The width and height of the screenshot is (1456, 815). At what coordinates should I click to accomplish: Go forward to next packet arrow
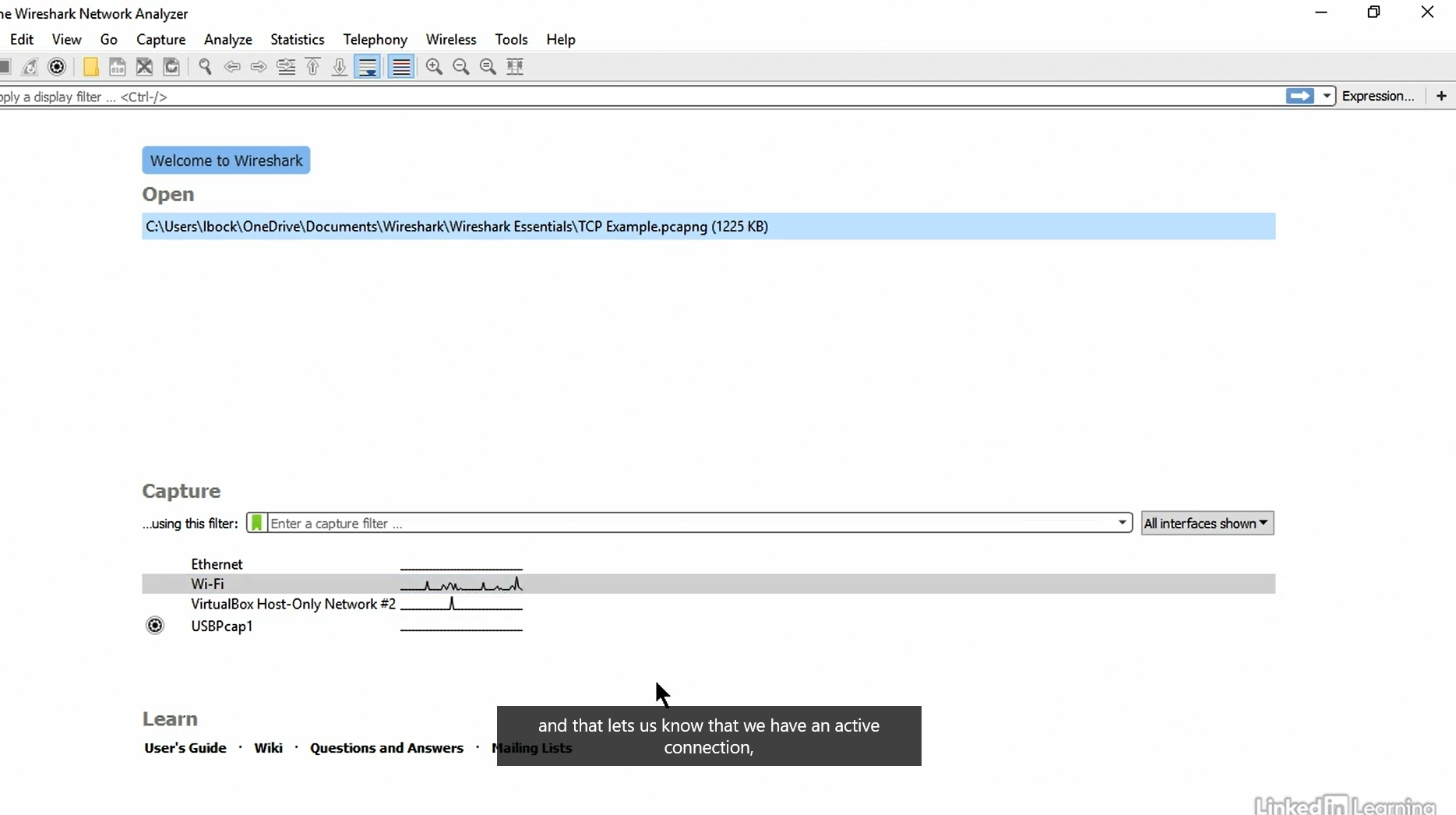tap(259, 67)
